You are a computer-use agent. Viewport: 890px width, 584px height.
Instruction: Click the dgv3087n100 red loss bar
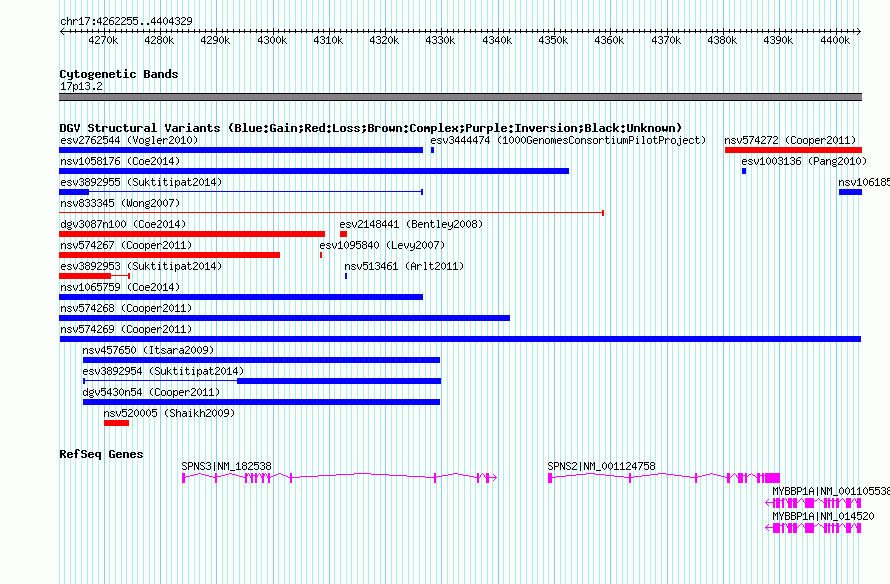pyautogui.click(x=192, y=234)
